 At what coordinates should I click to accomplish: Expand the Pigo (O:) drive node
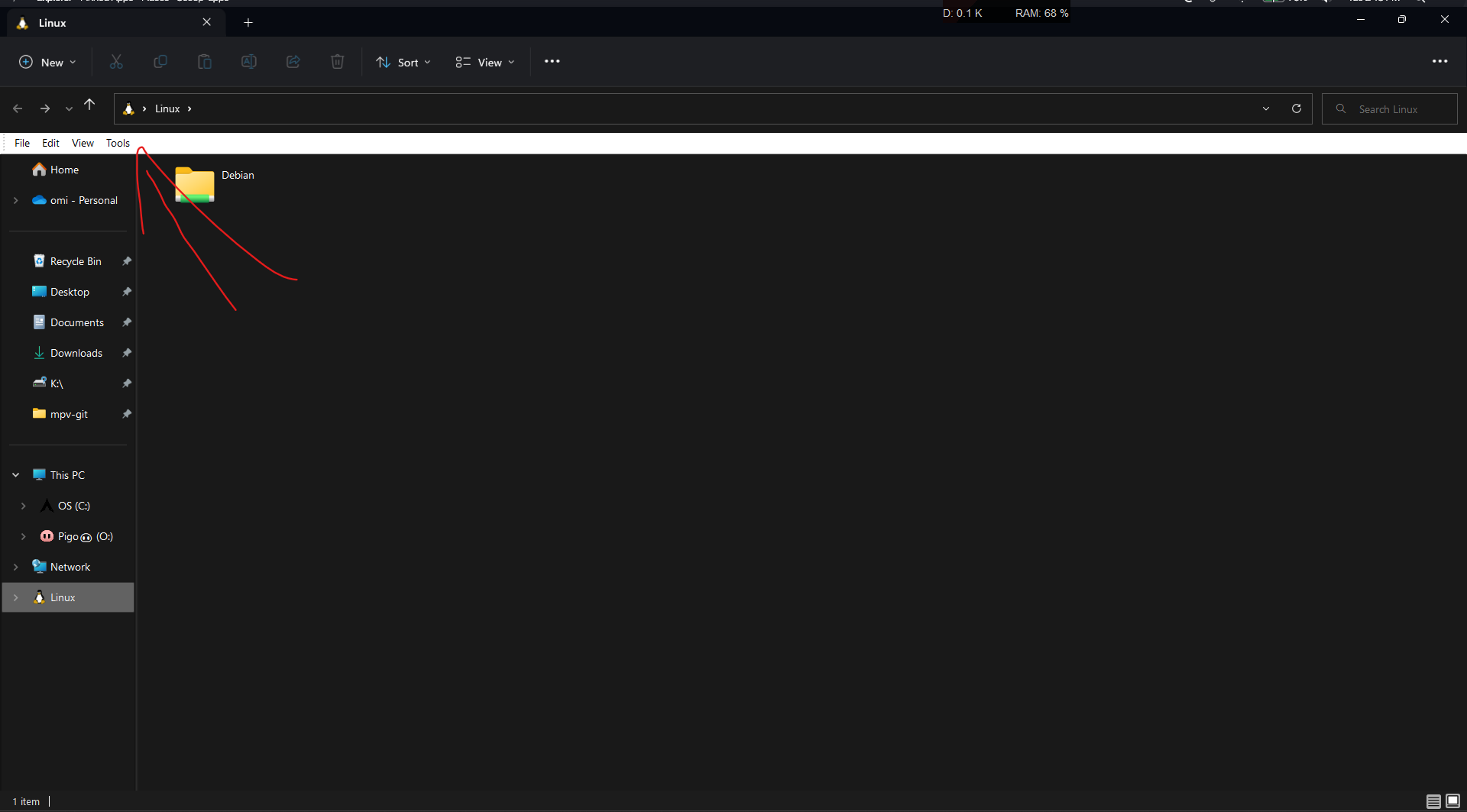[x=24, y=536]
